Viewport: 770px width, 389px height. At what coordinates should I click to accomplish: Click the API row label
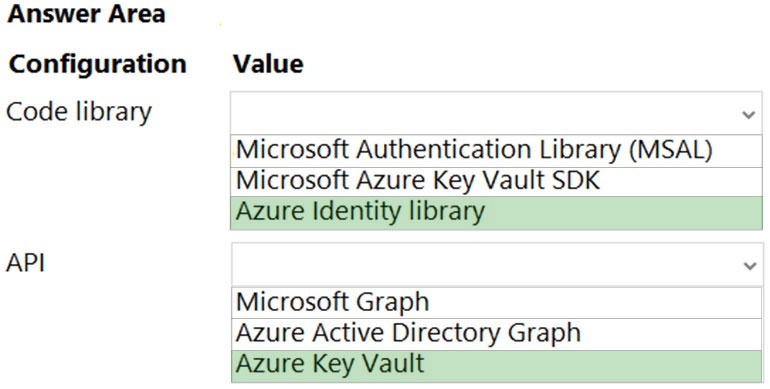pos(26,264)
